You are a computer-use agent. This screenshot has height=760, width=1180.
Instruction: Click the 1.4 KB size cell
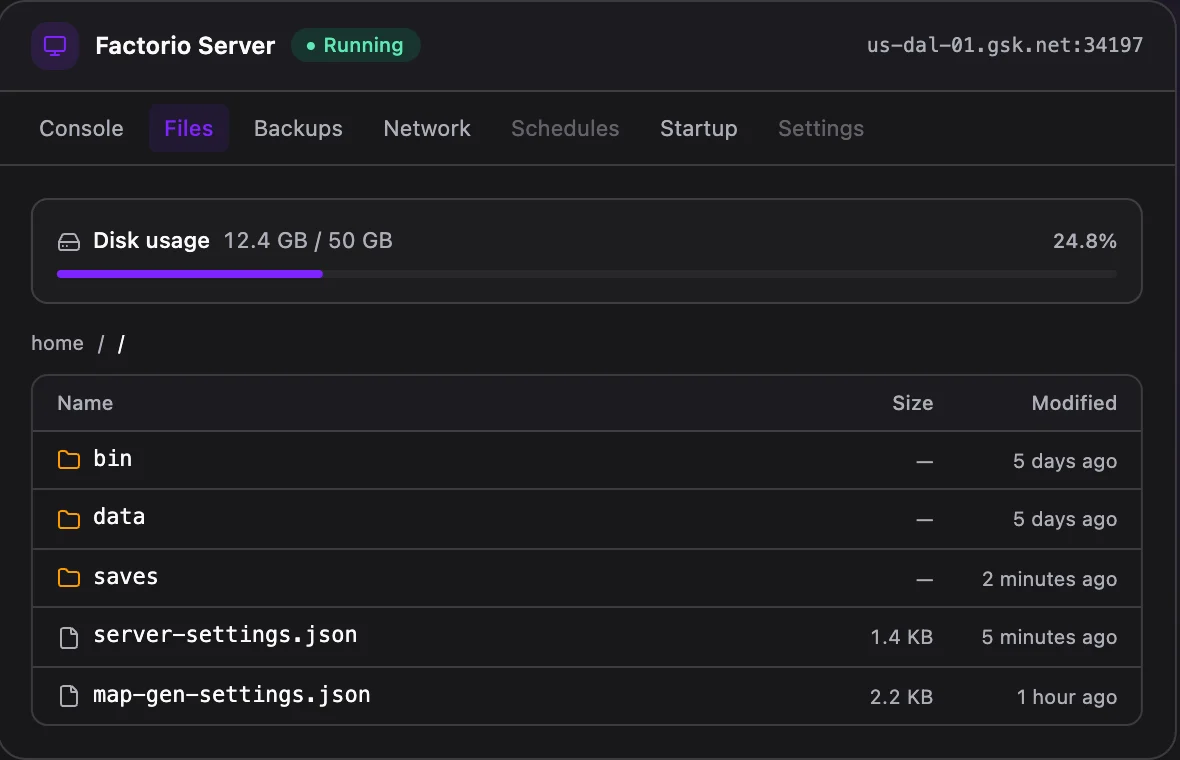click(902, 637)
